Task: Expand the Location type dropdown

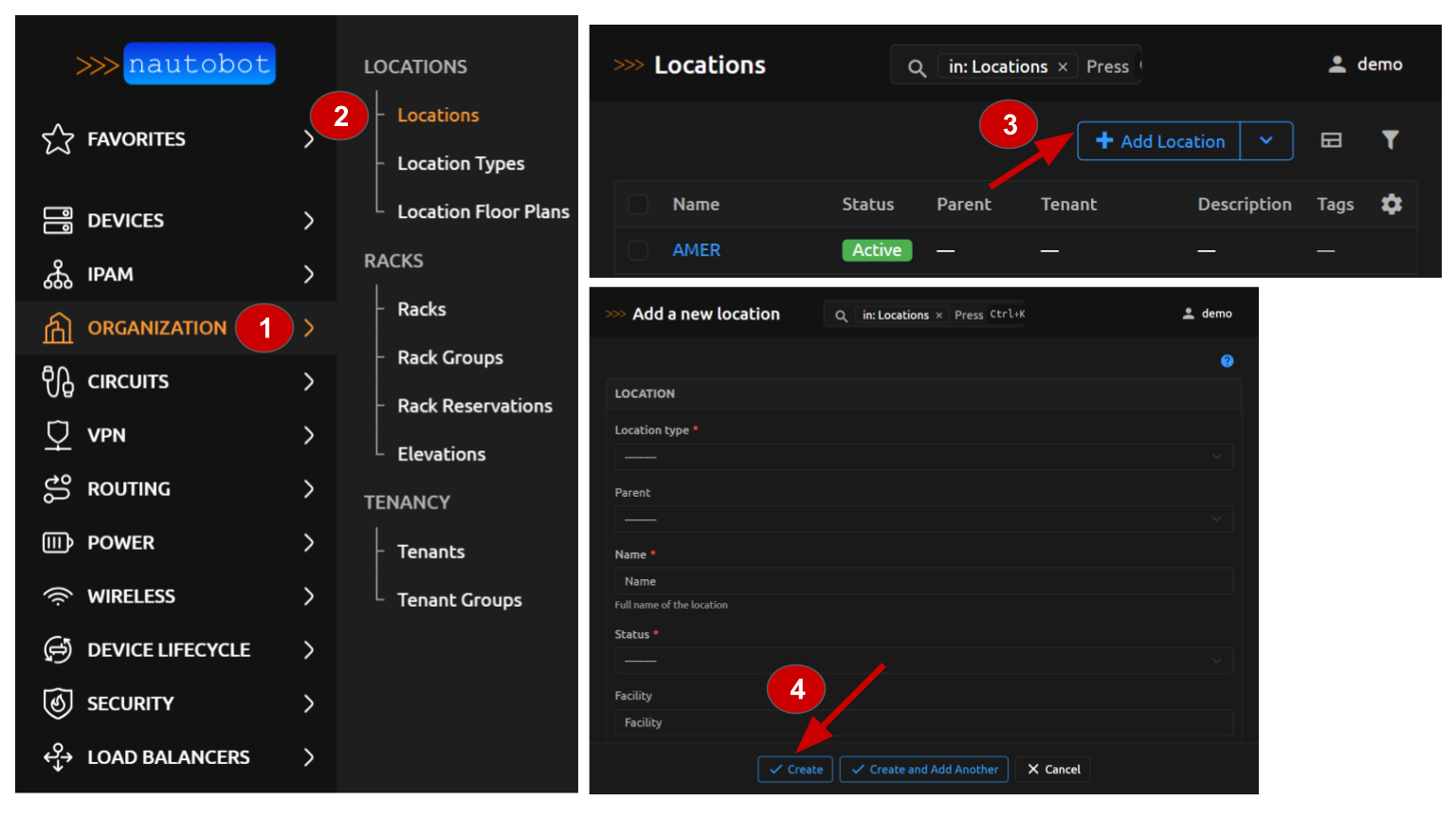Action: tap(922, 457)
